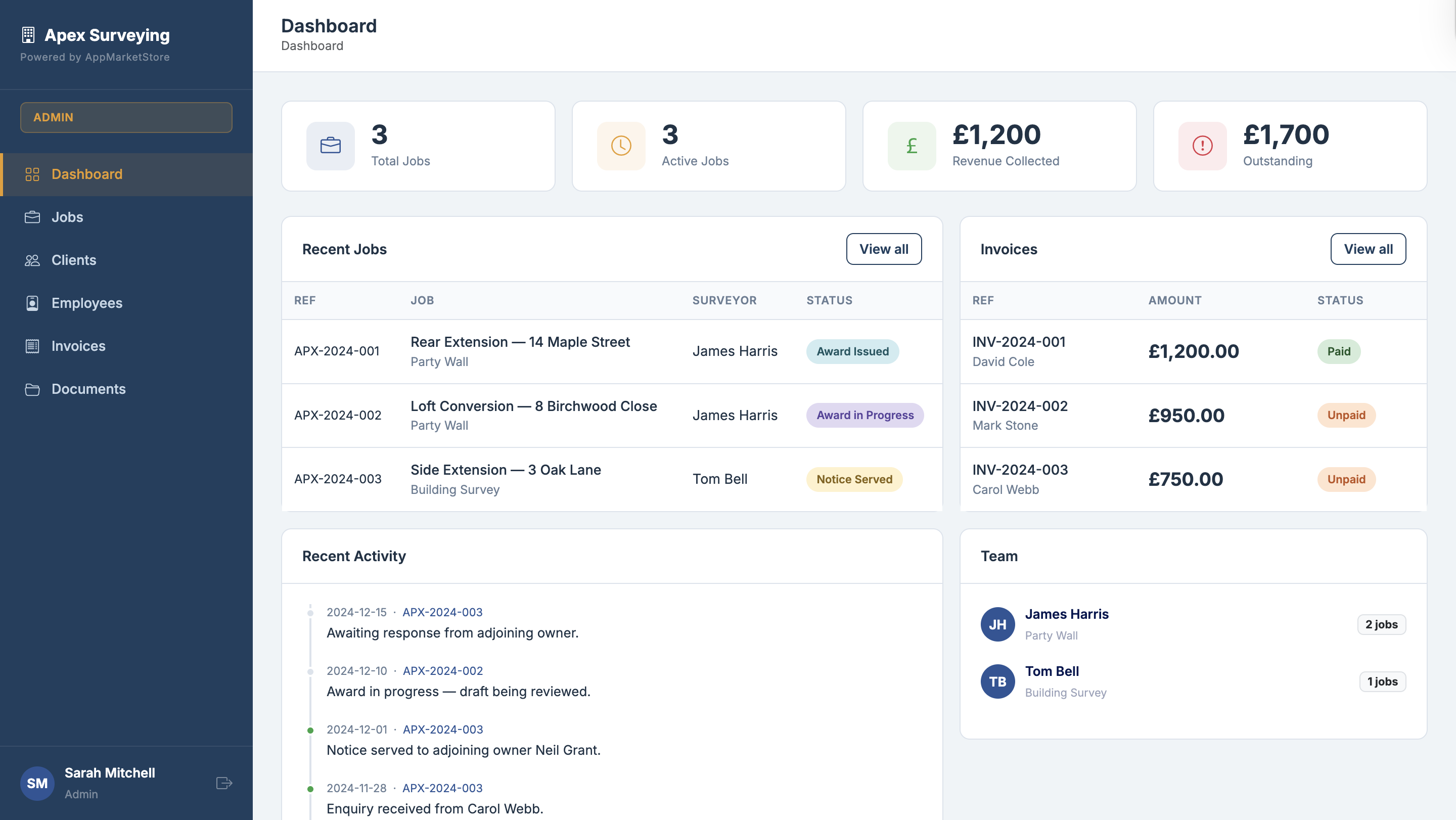Click the clock icon on Active Jobs card
1456x820 pixels.
pos(621,146)
